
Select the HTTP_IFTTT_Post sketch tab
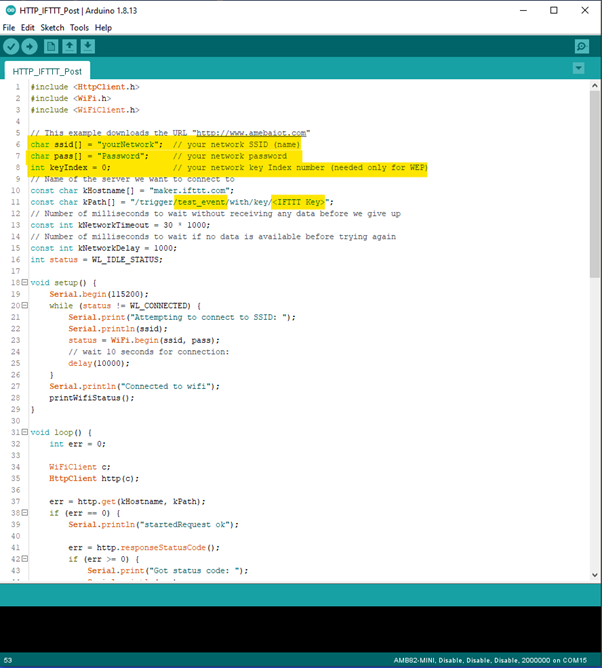coord(47,71)
